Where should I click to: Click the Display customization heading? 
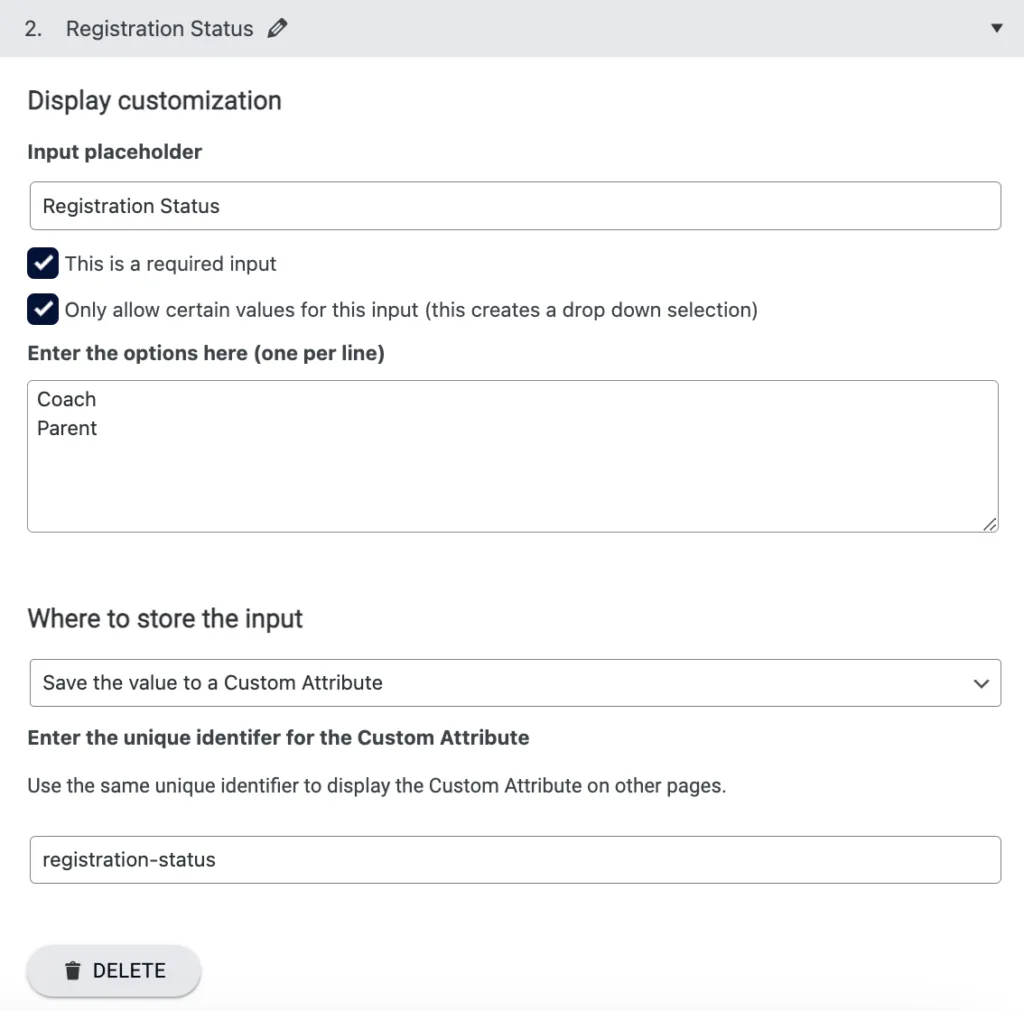click(154, 100)
